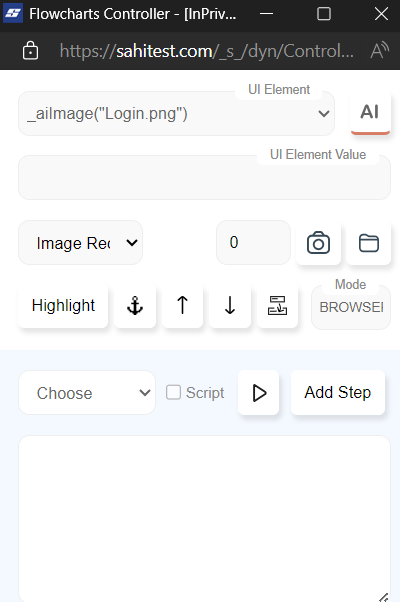Click the camera screenshot capture icon

click(318, 243)
